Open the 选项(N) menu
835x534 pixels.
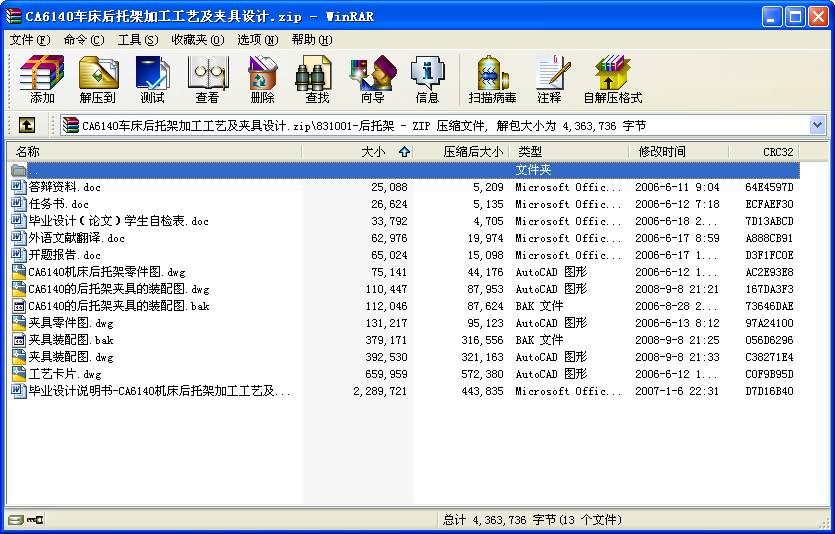[x=258, y=39]
